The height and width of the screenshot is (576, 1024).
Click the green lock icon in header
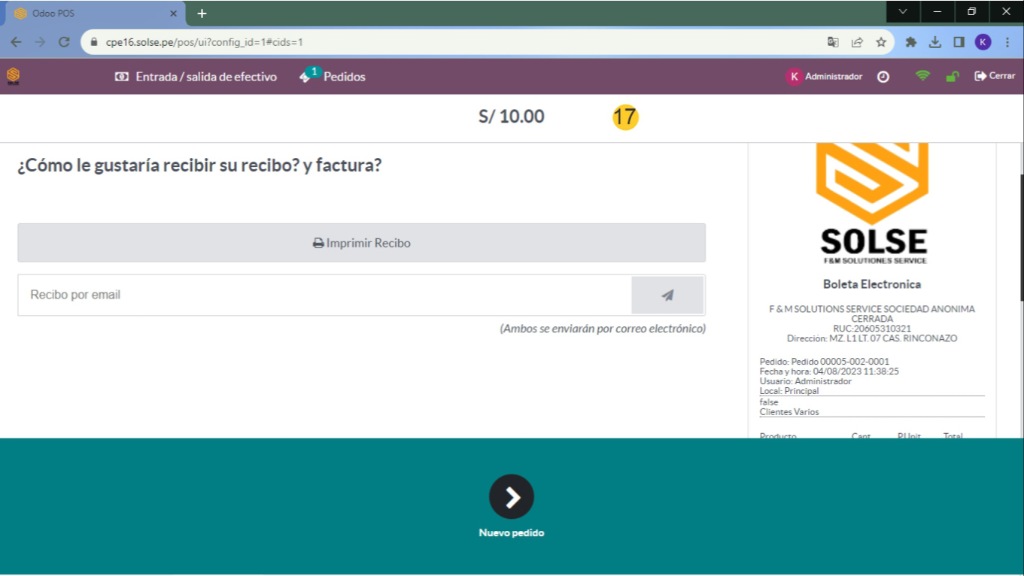[952, 76]
